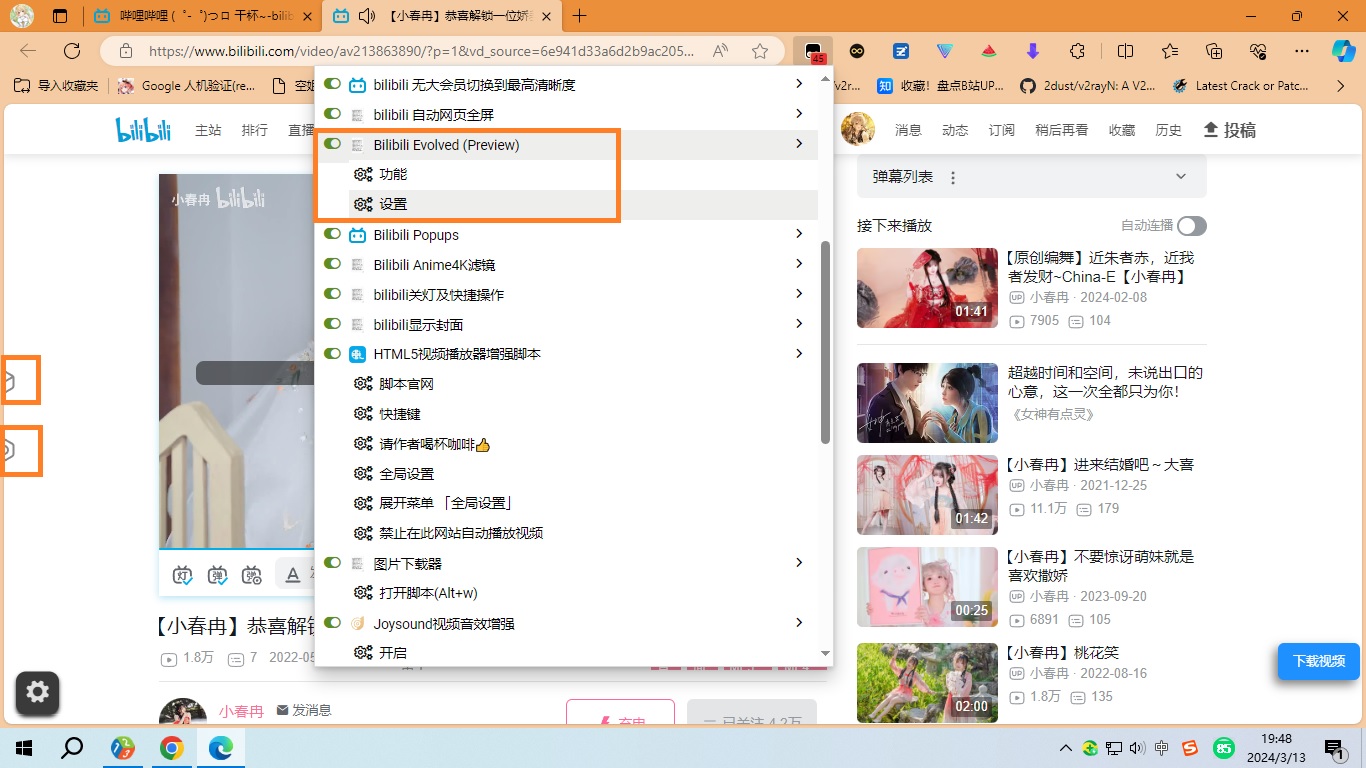This screenshot has height=768, width=1366.
Task: Toggle bilibili关灯及快捷操作 script switch
Action: 332,294
